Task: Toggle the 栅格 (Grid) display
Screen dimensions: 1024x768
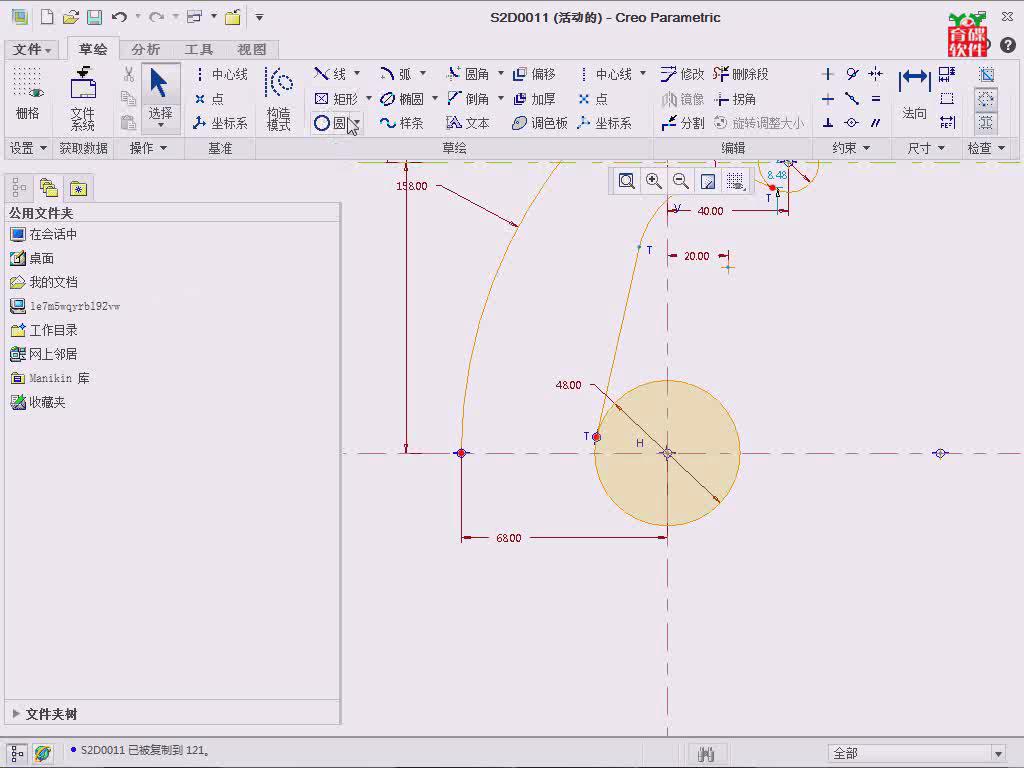Action: 27,93
